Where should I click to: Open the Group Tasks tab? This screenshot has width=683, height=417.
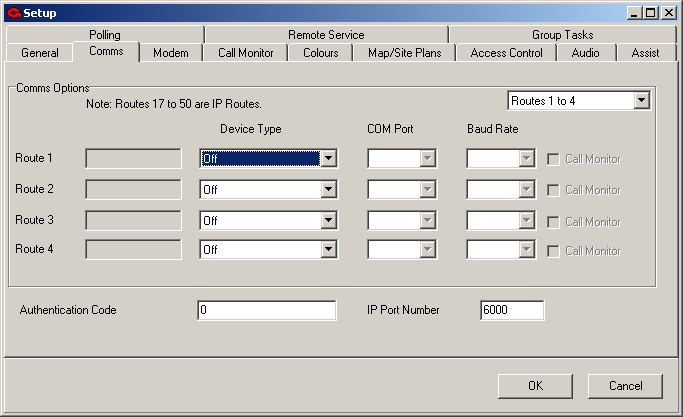tap(562, 35)
